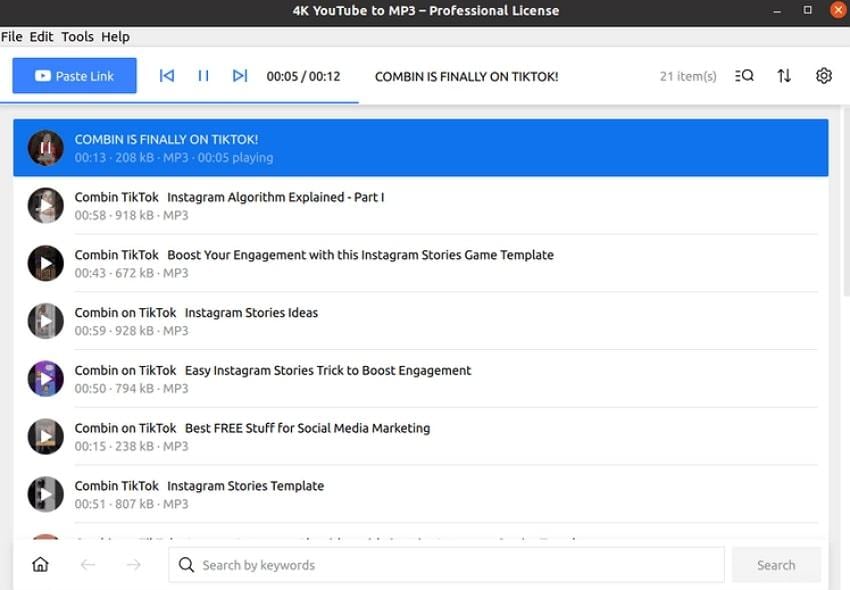Play Instagram Stories Ideas track
The image size is (850, 590).
click(x=46, y=321)
